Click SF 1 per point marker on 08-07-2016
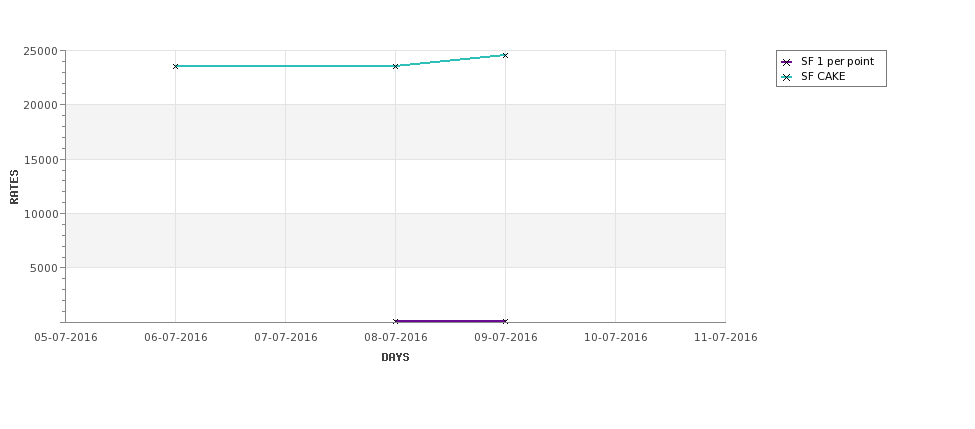 [395, 321]
